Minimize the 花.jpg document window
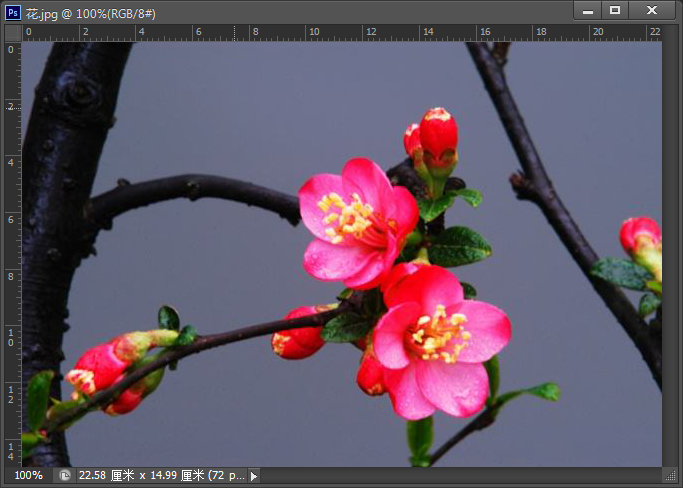Viewport: 683px width, 488px height. [x=588, y=11]
